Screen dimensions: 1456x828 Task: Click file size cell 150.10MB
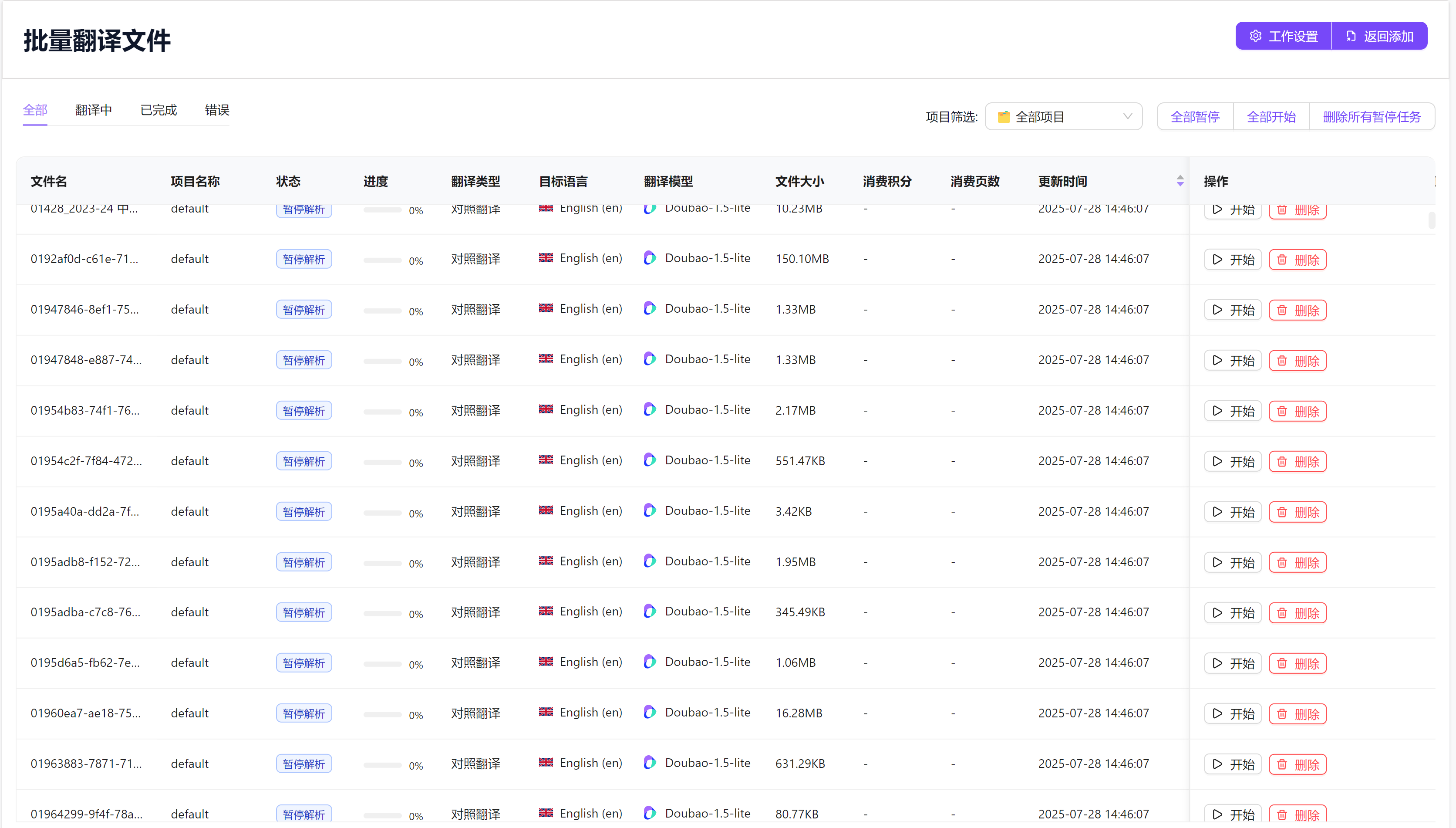802,259
